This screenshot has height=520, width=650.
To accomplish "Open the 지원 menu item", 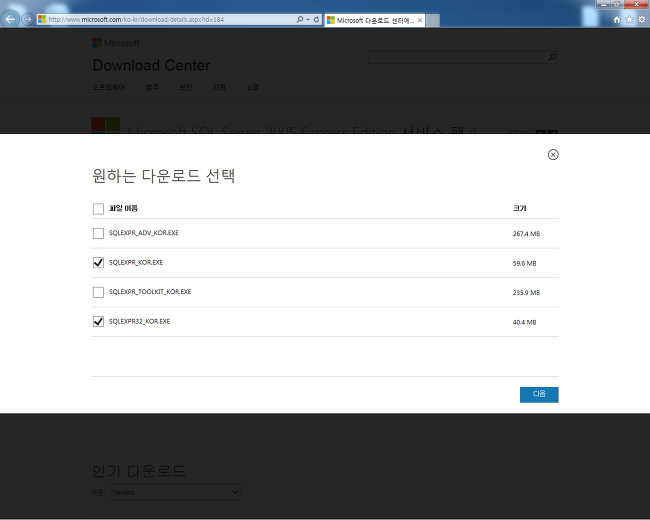I will 219,87.
